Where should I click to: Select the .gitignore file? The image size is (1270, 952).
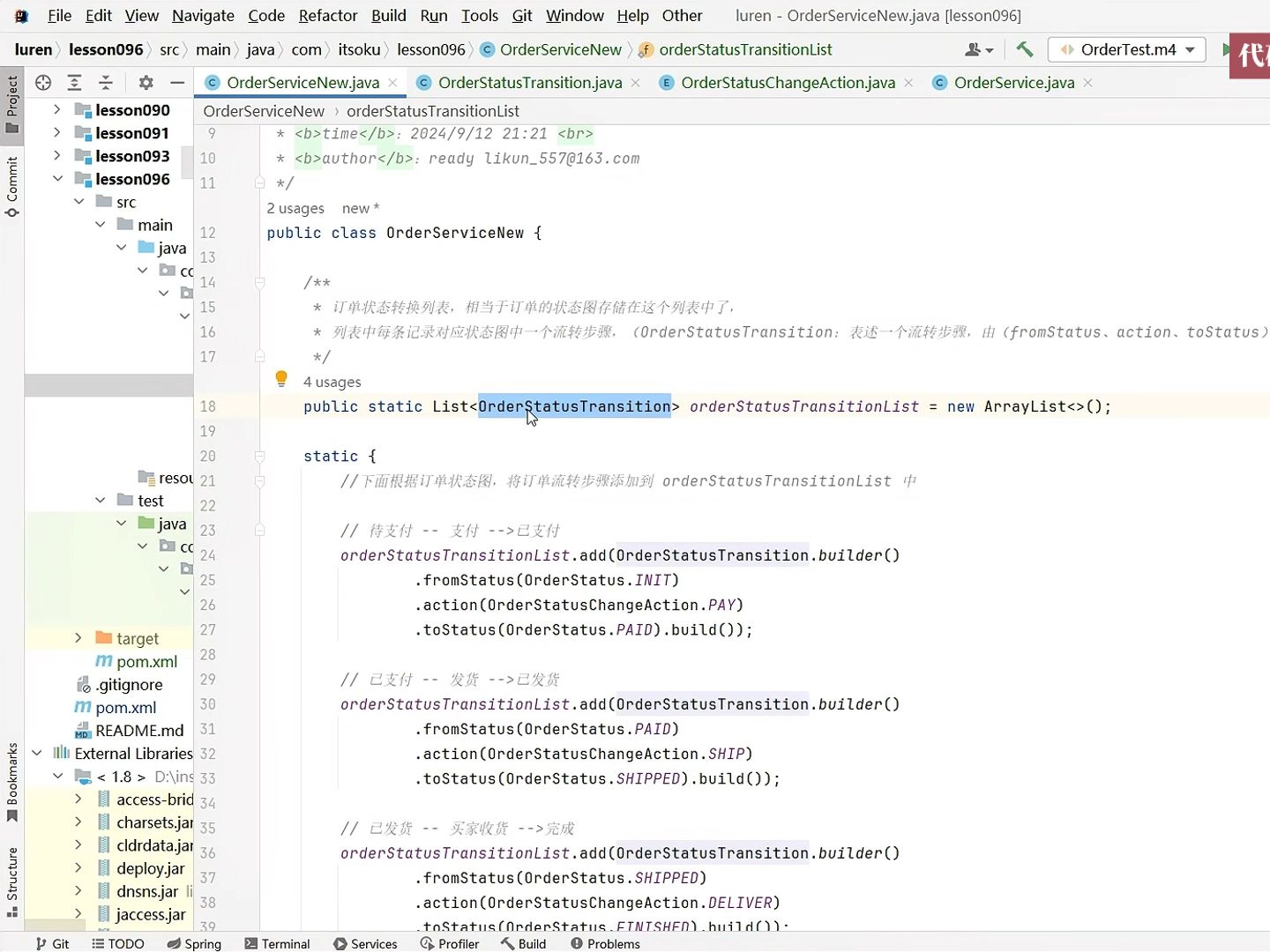click(129, 684)
